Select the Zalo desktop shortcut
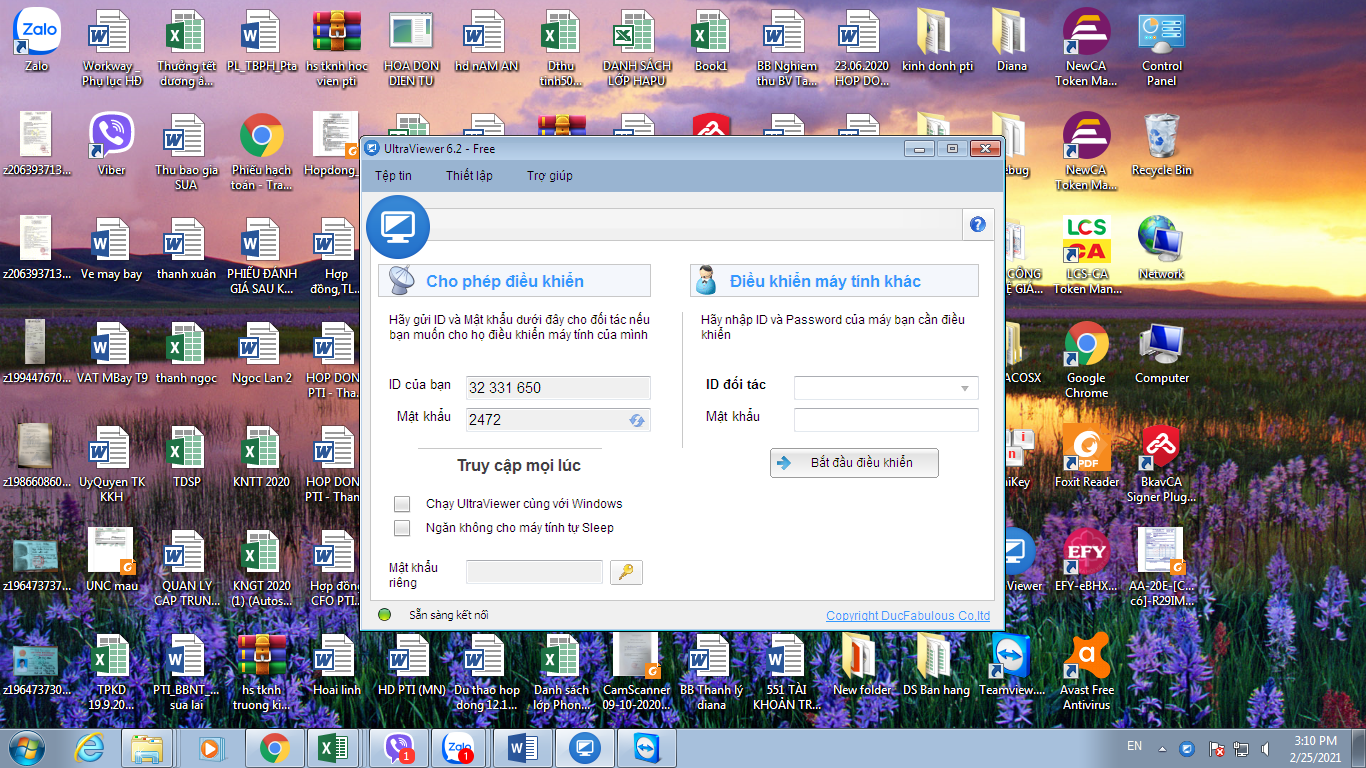The image size is (1366, 768). tap(37, 42)
